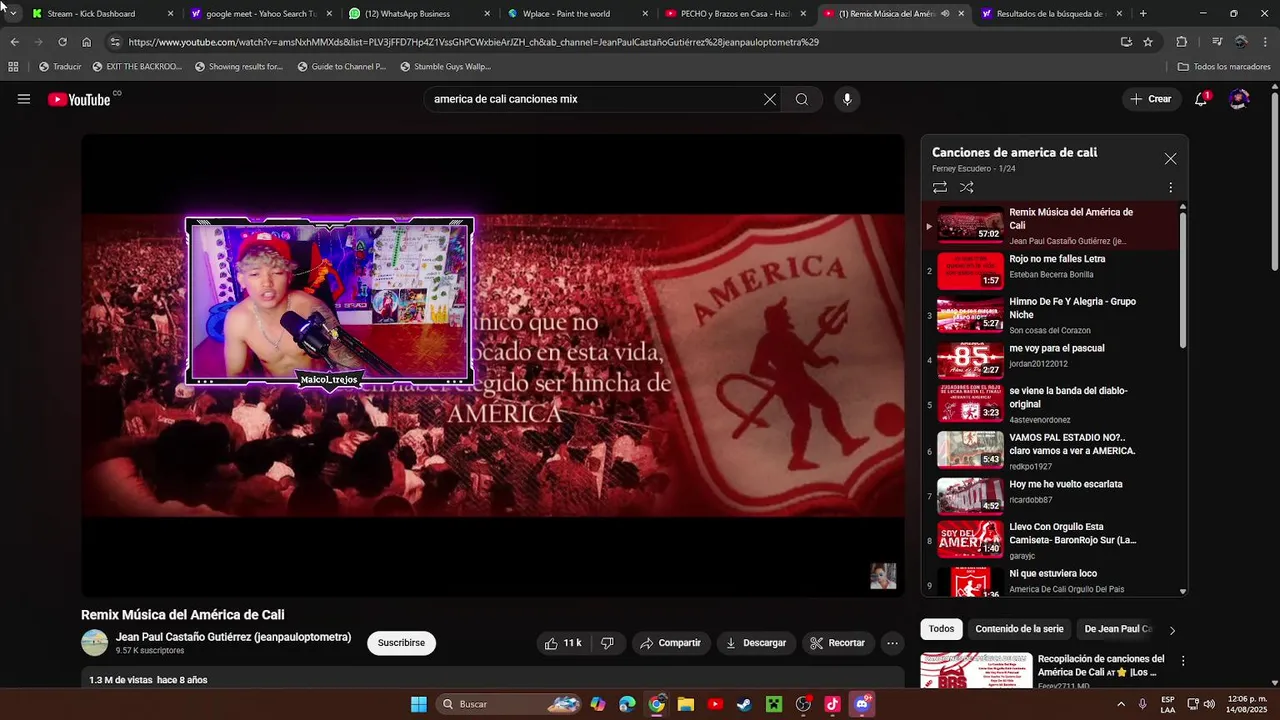Open media controls icon in toolbar
Image resolution: width=1280 pixels, height=720 pixels.
[1217, 42]
